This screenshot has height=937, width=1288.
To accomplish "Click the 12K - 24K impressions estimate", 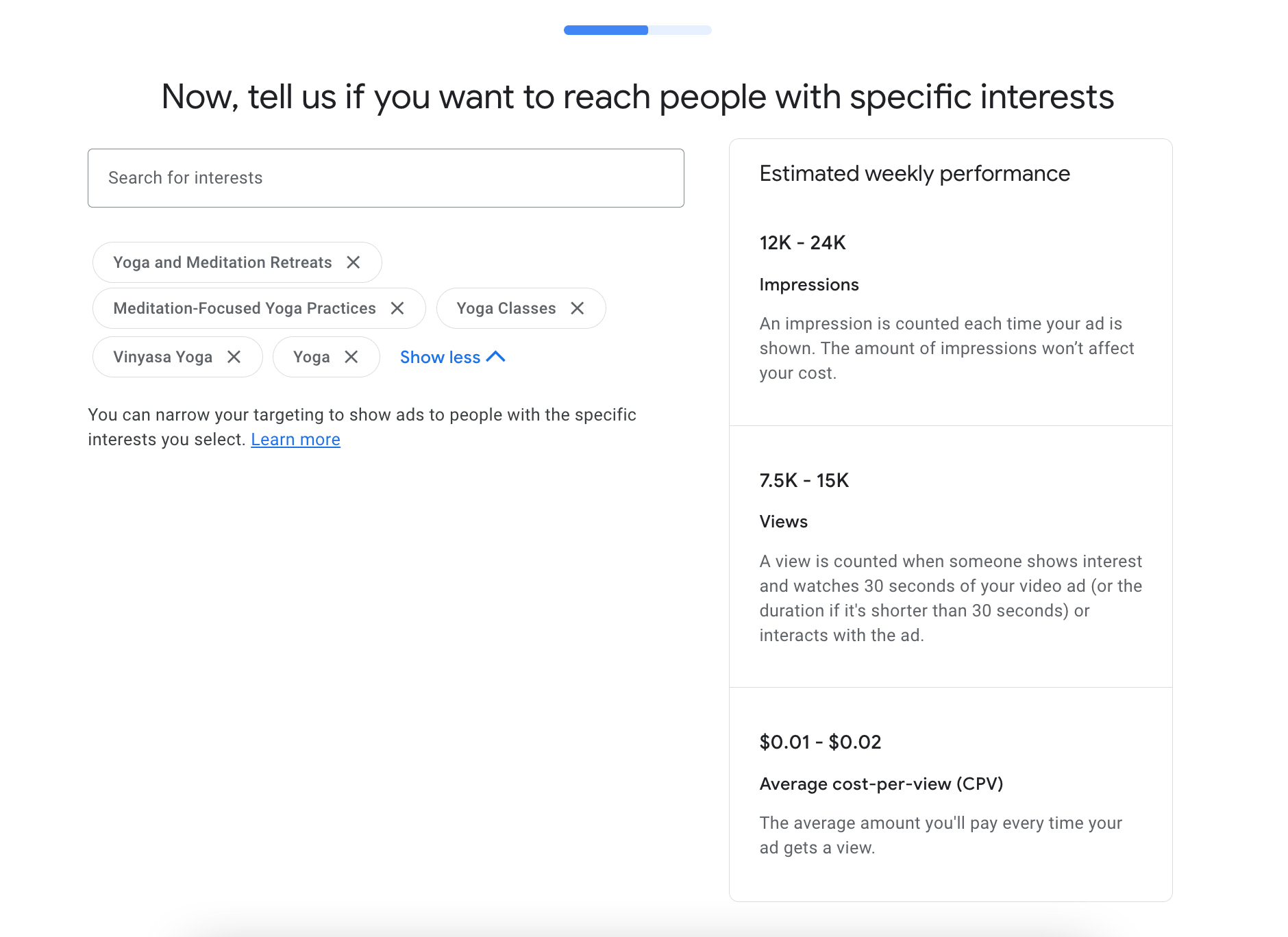I will pos(802,243).
